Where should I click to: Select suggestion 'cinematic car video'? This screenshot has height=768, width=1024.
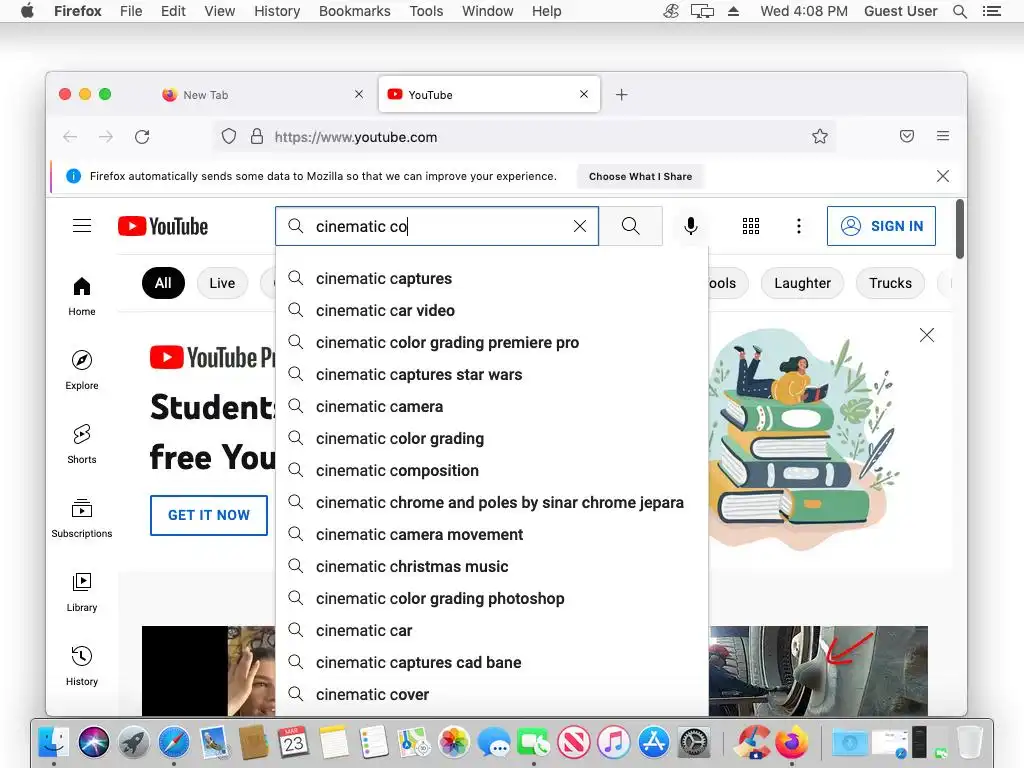tap(492, 310)
